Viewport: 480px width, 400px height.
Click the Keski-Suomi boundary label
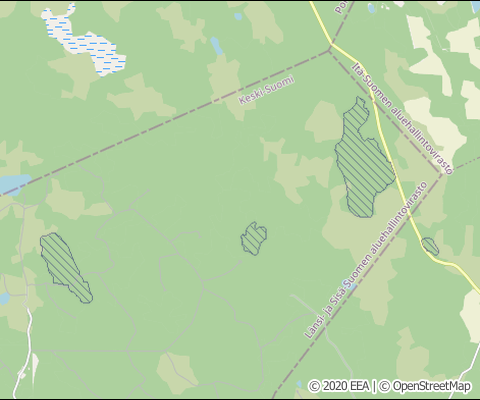[x=266, y=90]
